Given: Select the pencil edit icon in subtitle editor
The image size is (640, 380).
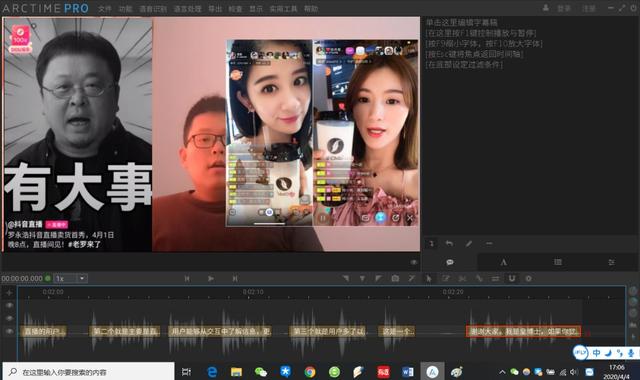Looking at the screenshot, I should click(469, 244).
